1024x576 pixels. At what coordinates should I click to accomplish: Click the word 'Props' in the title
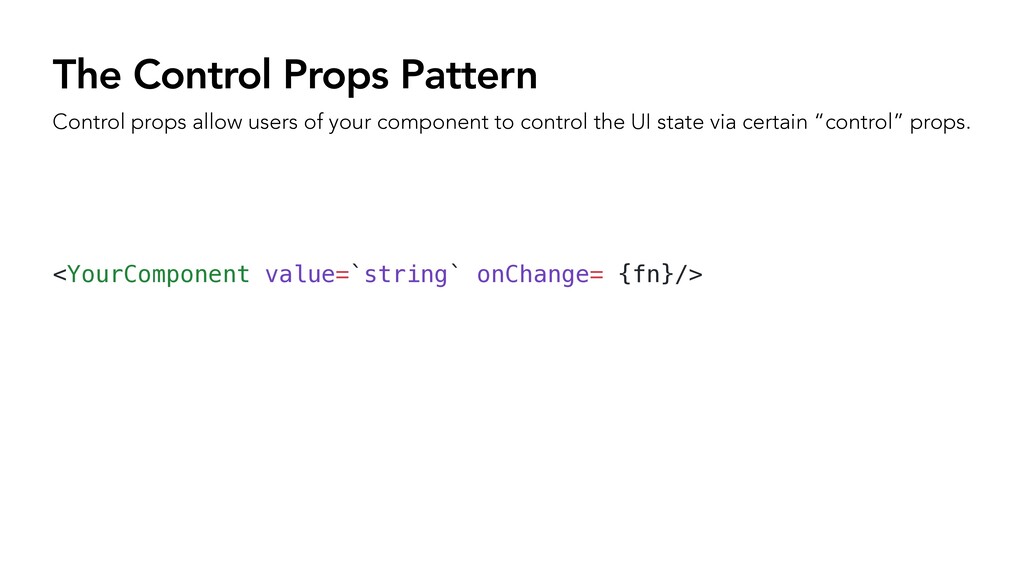tap(336, 77)
